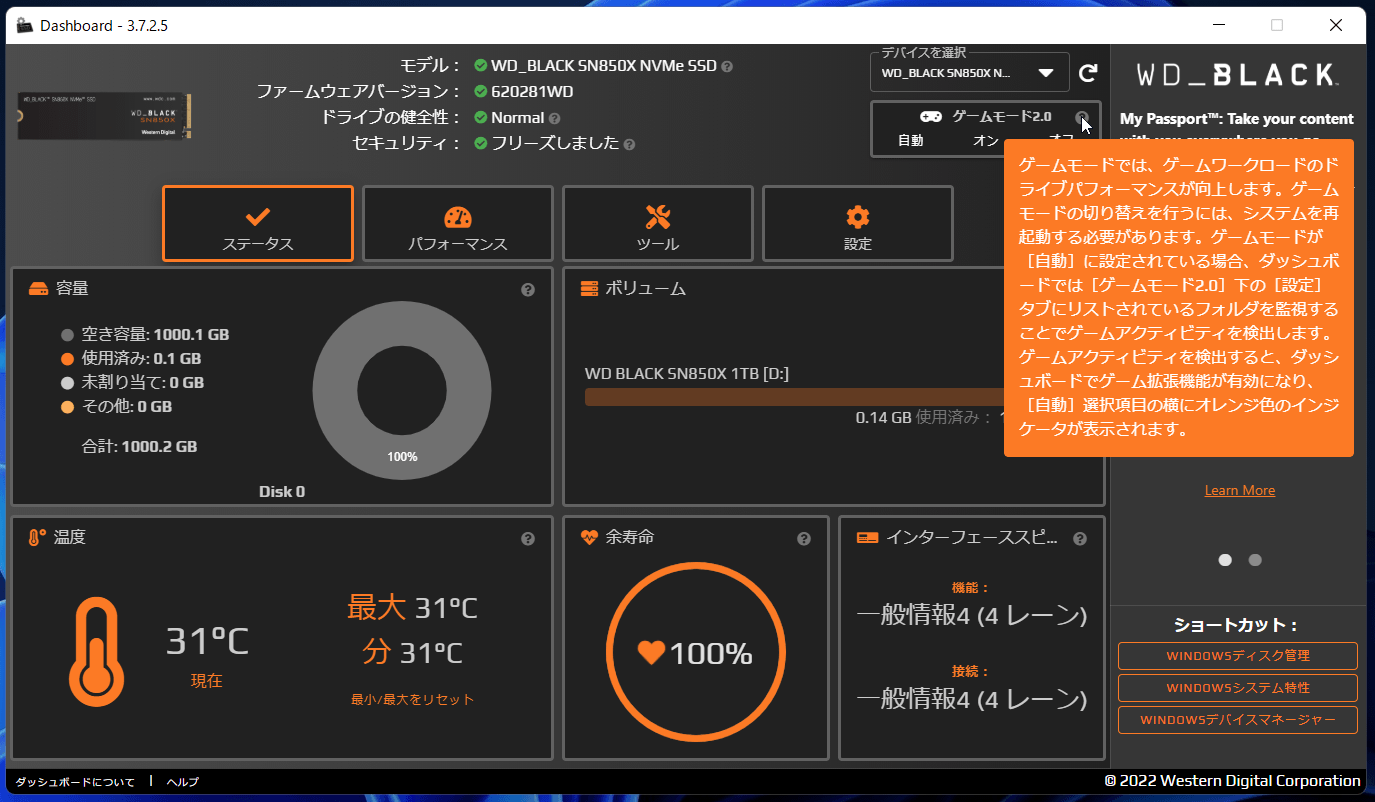Click the 未割り当て legend dot
This screenshot has width=1375, height=802.
(x=68, y=383)
